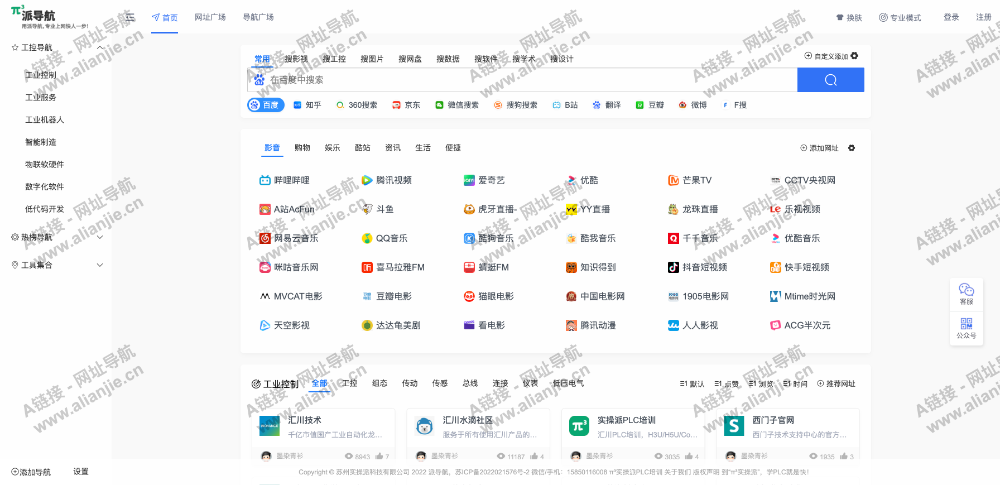Switch to 搜工控 search tab
The image size is (1000, 485).
pos(334,59)
